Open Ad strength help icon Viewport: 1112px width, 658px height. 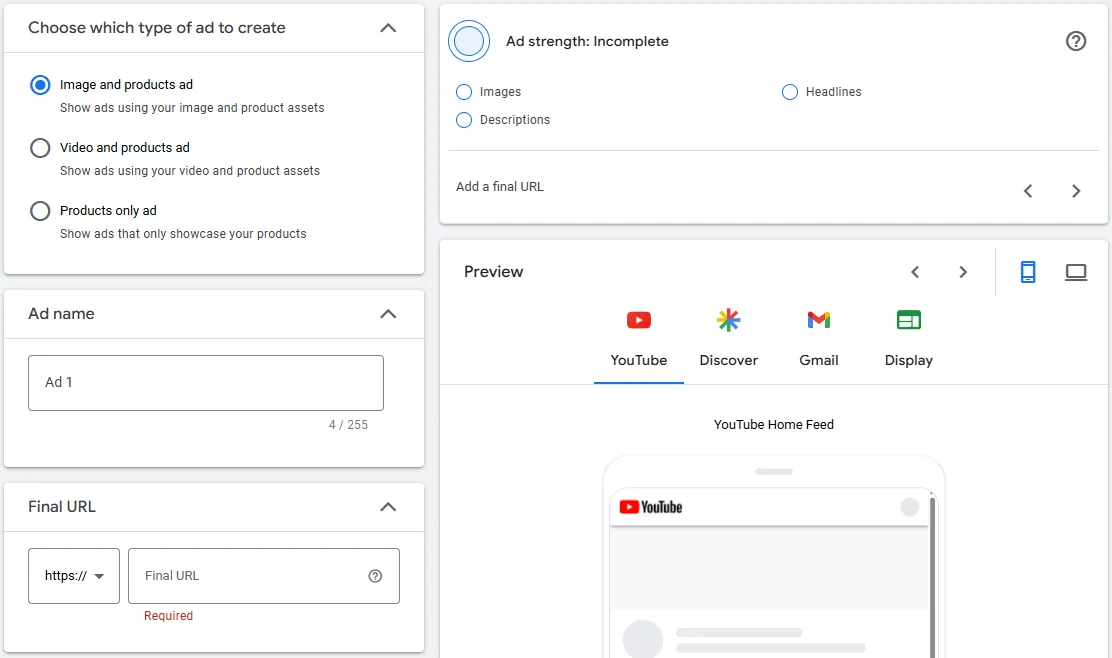1076,41
